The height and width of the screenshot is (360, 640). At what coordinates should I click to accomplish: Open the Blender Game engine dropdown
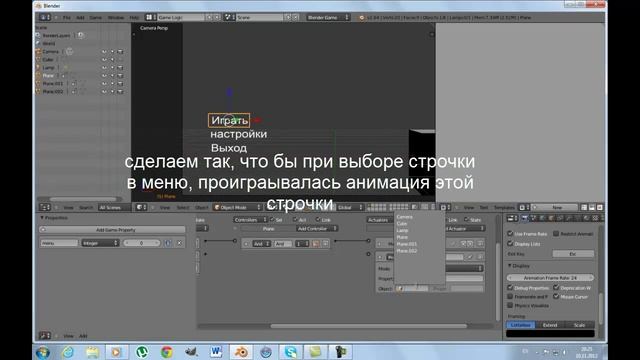click(328, 18)
